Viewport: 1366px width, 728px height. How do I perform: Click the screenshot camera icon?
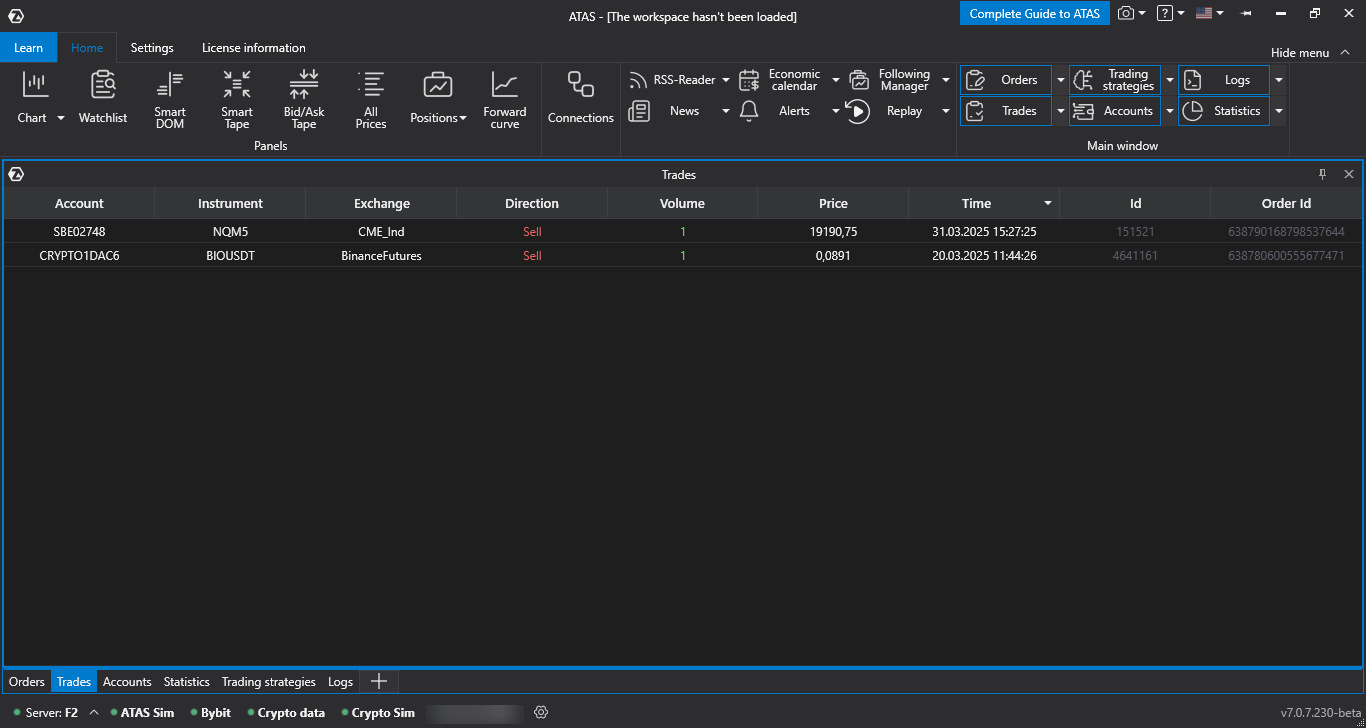pos(1126,13)
